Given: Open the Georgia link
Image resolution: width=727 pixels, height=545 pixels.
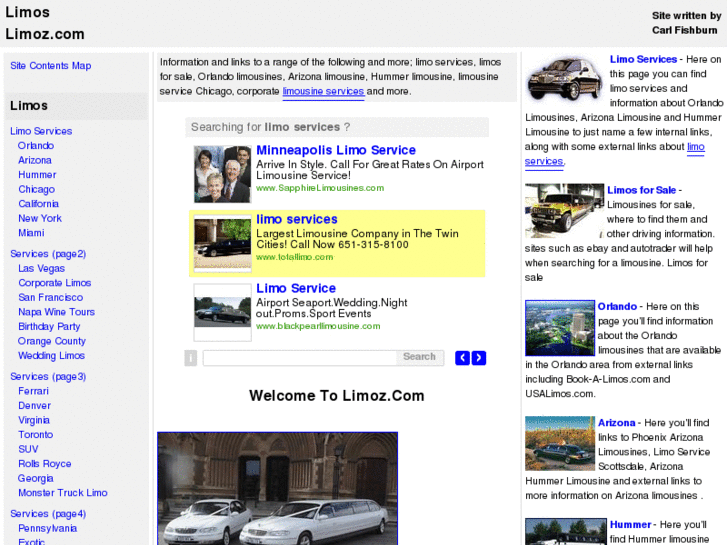Looking at the screenshot, I should 36,478.
